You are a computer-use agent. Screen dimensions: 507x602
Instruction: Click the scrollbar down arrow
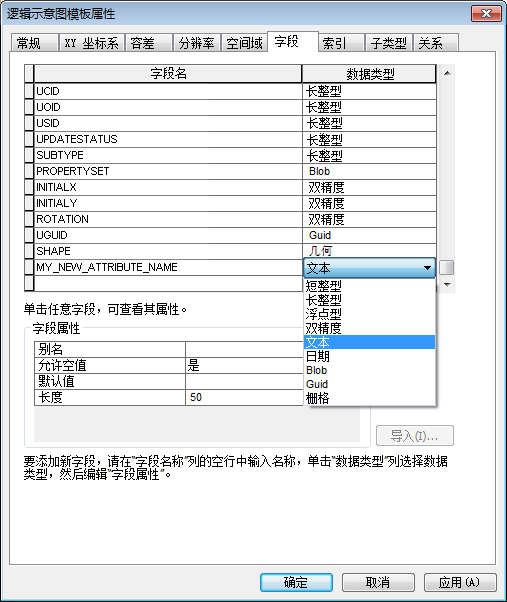[447, 284]
